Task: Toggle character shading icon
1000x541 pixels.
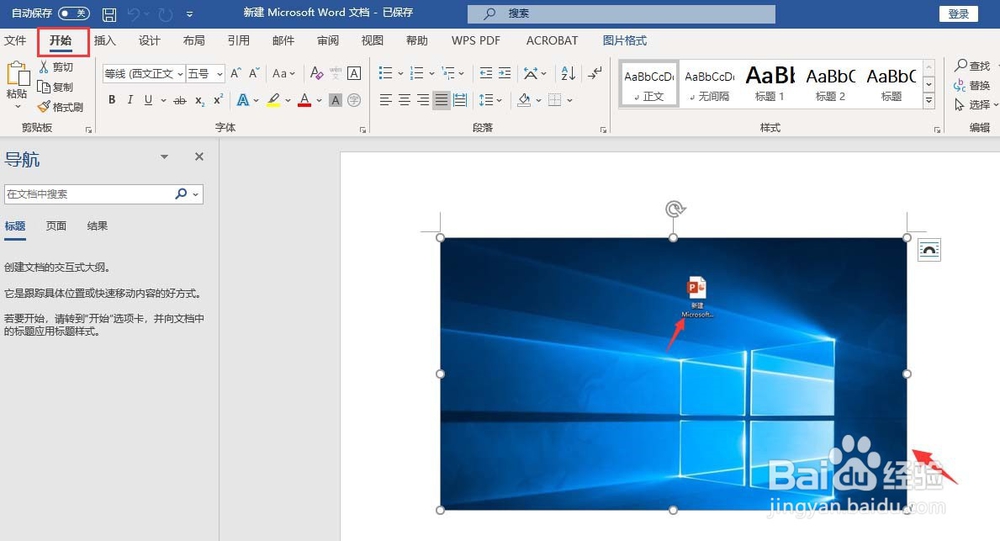Action: pos(335,100)
